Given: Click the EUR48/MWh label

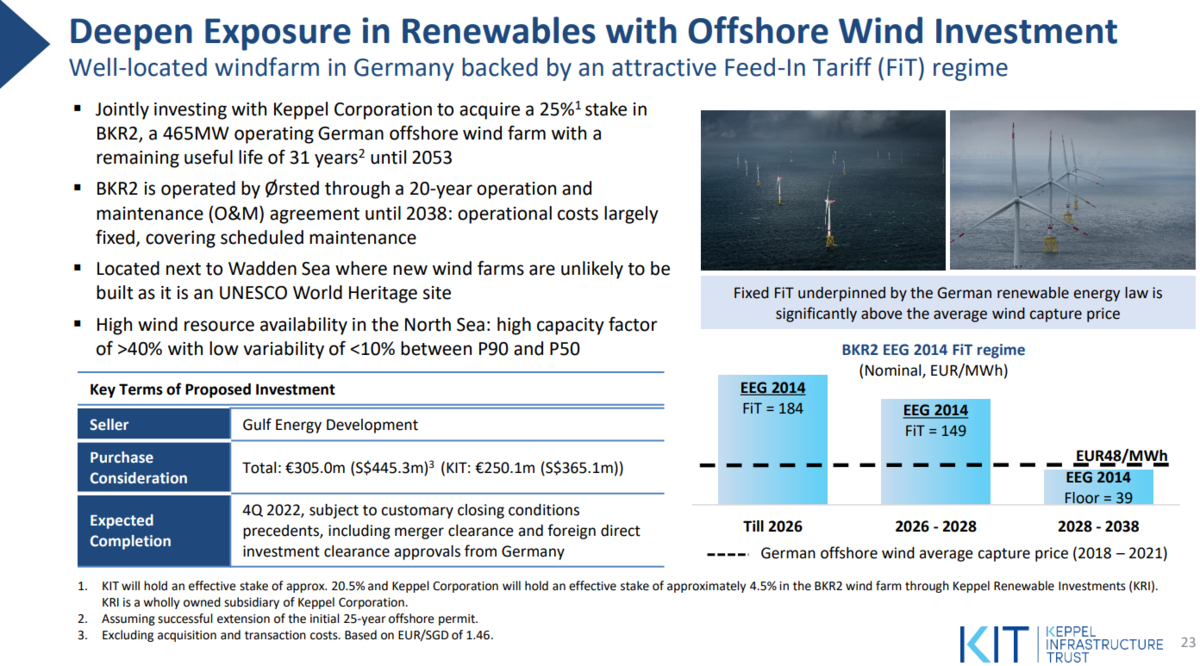Looking at the screenshot, I should [1121, 456].
